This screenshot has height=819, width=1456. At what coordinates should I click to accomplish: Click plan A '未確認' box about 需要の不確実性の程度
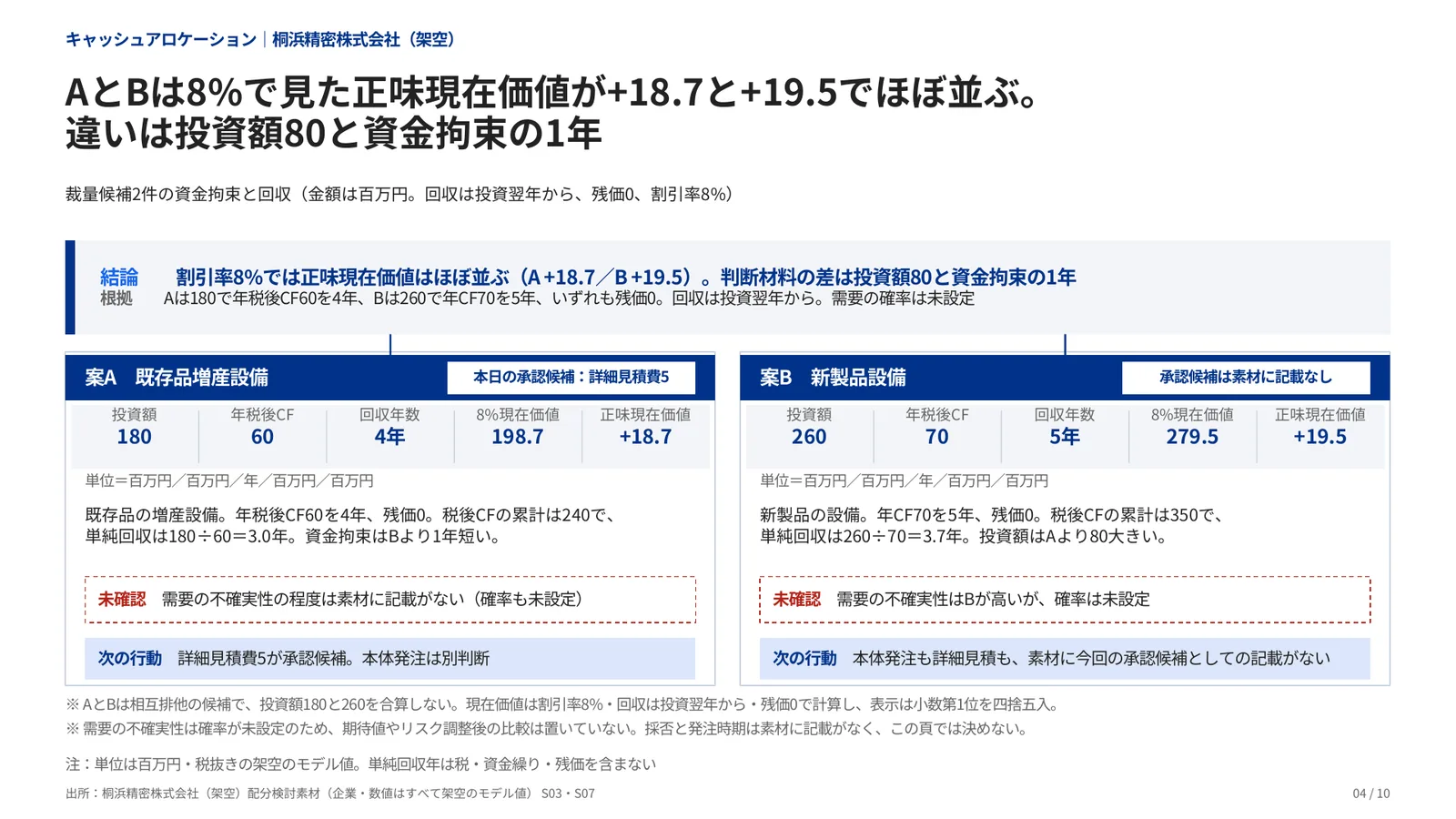point(390,600)
